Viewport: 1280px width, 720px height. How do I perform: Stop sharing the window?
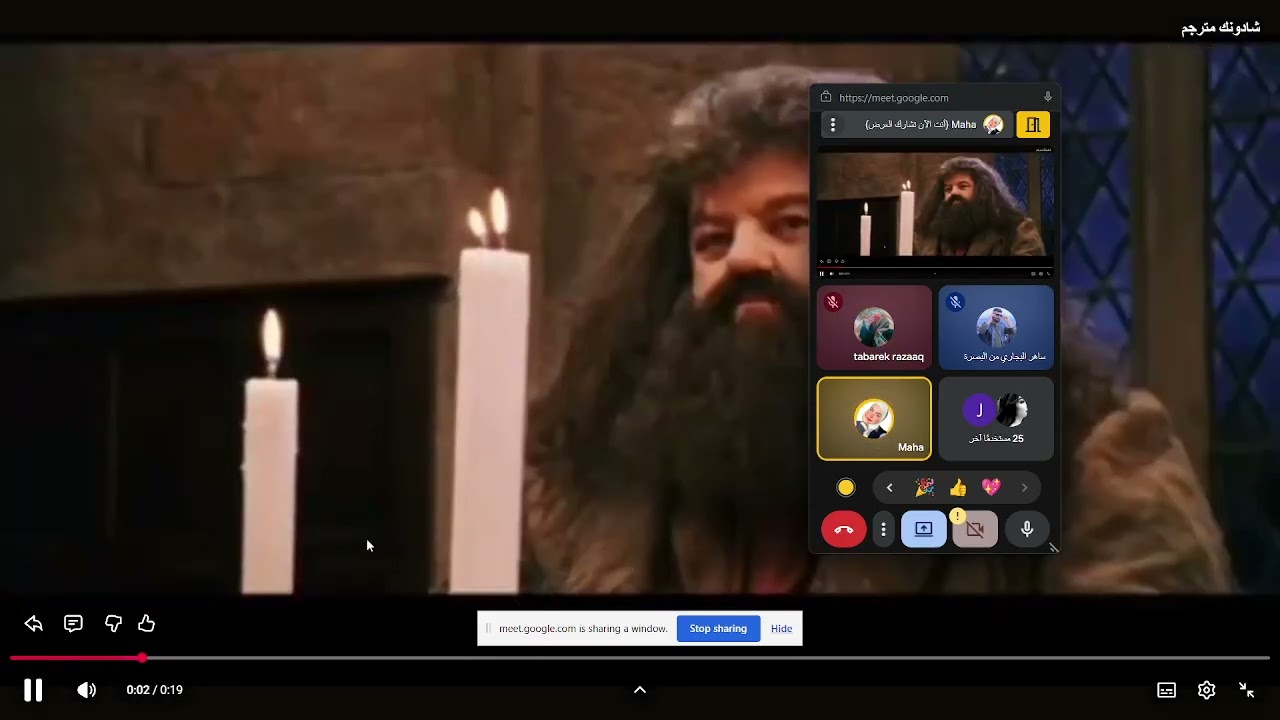tap(718, 629)
